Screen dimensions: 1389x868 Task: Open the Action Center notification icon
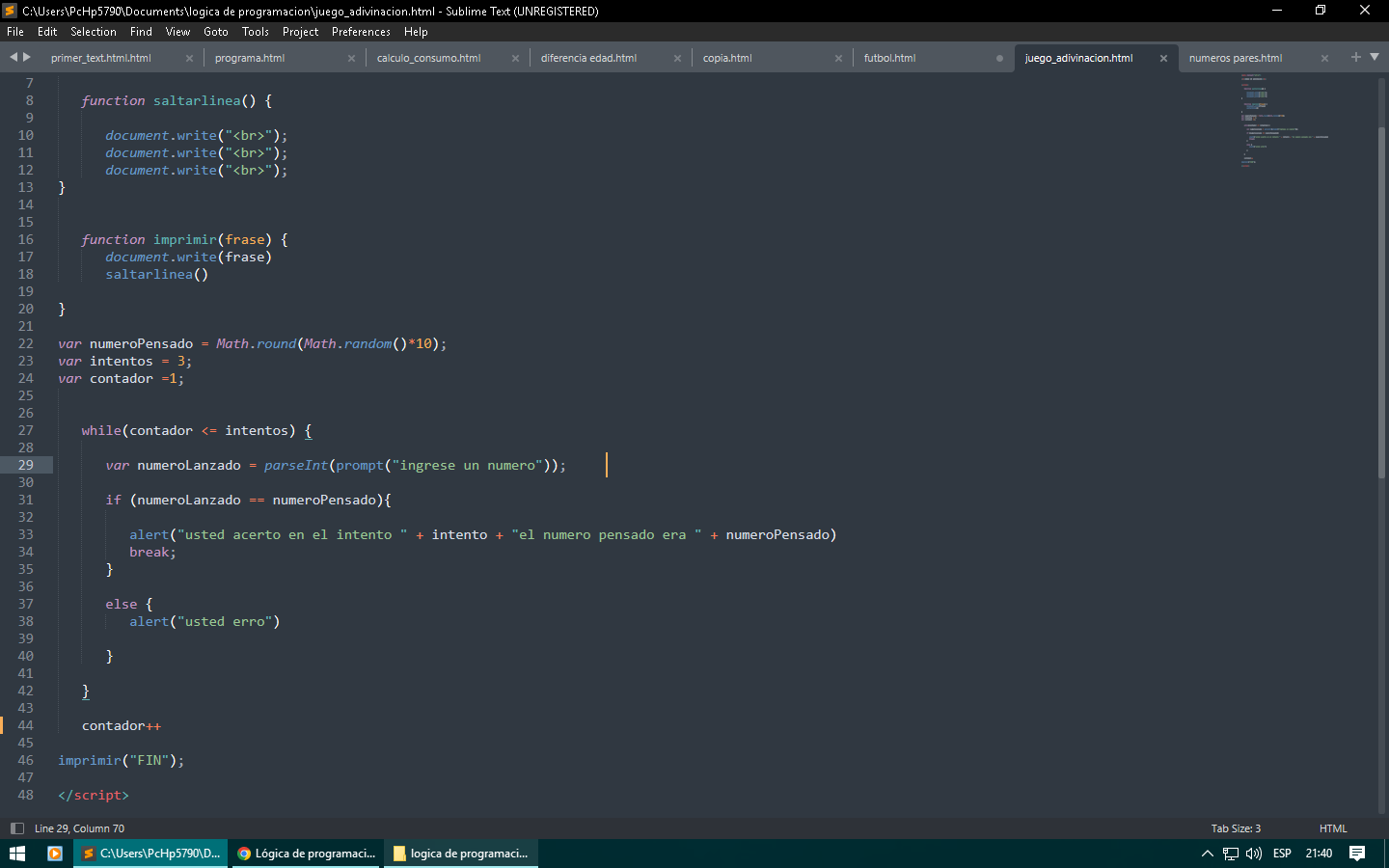pos(1357,854)
